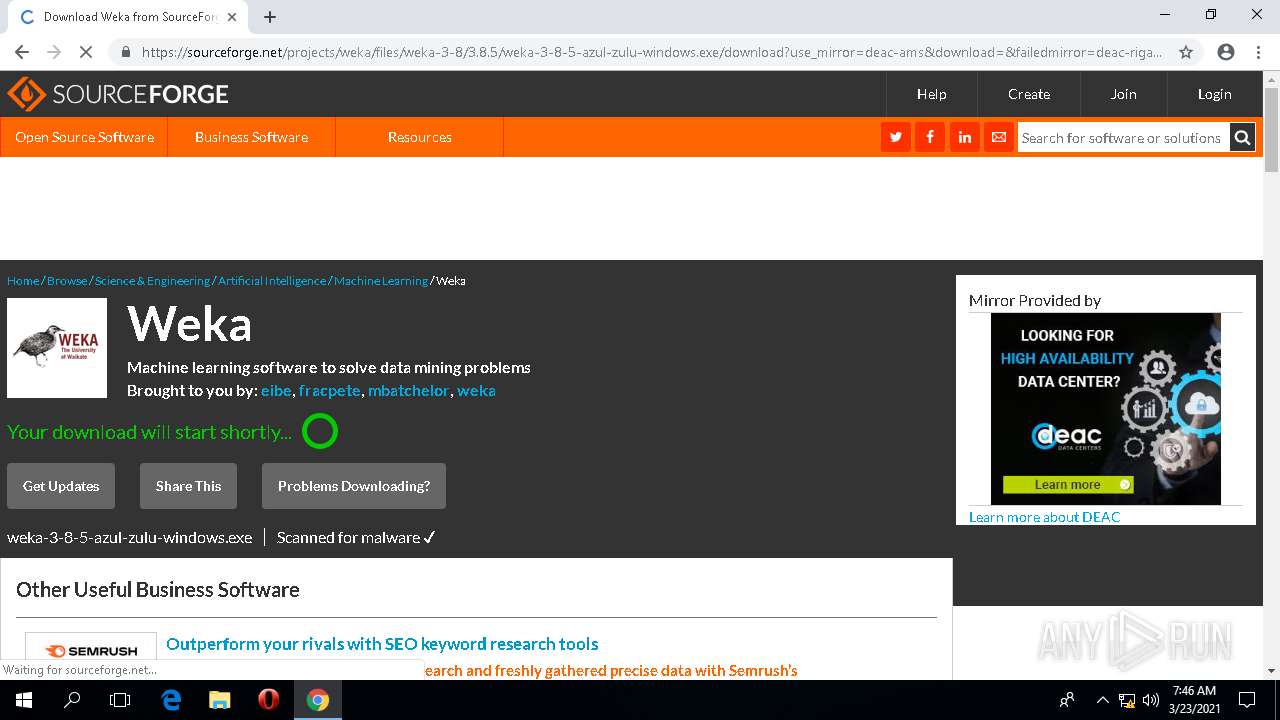Go to the Browse breadcrumb
Viewport: 1280px width, 720px height.
pyautogui.click(x=67, y=281)
